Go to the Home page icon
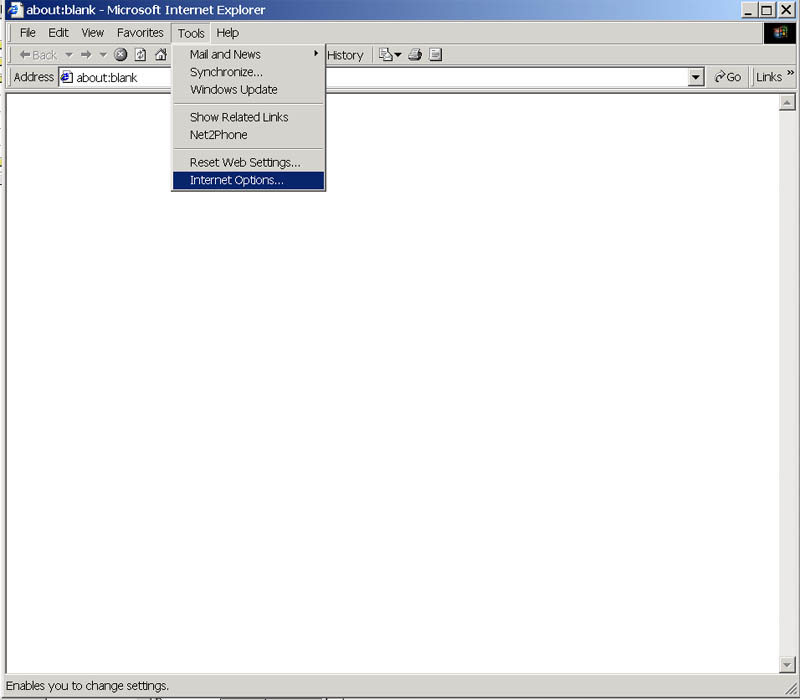The height and width of the screenshot is (700, 800). tap(161, 55)
